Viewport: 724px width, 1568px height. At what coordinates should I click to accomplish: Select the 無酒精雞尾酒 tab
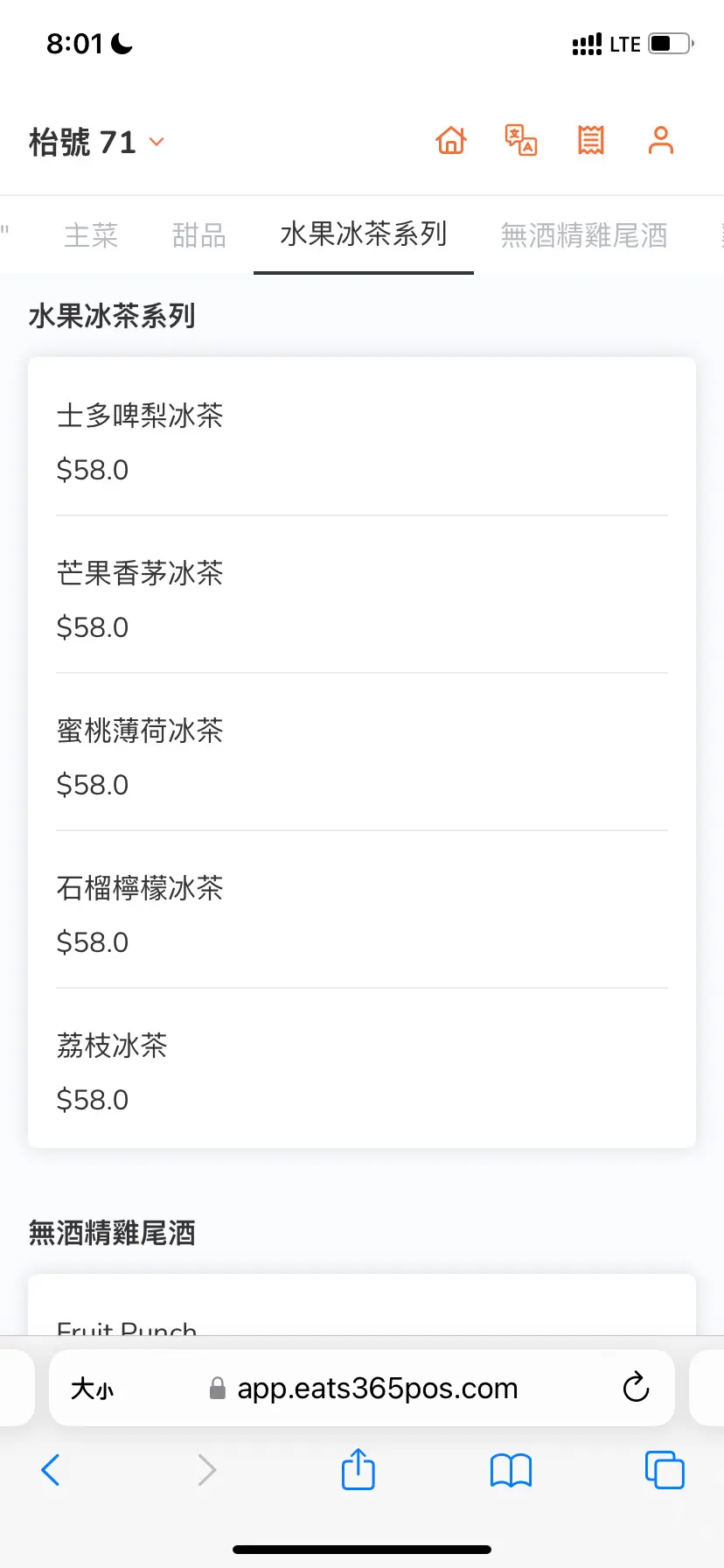click(x=584, y=235)
